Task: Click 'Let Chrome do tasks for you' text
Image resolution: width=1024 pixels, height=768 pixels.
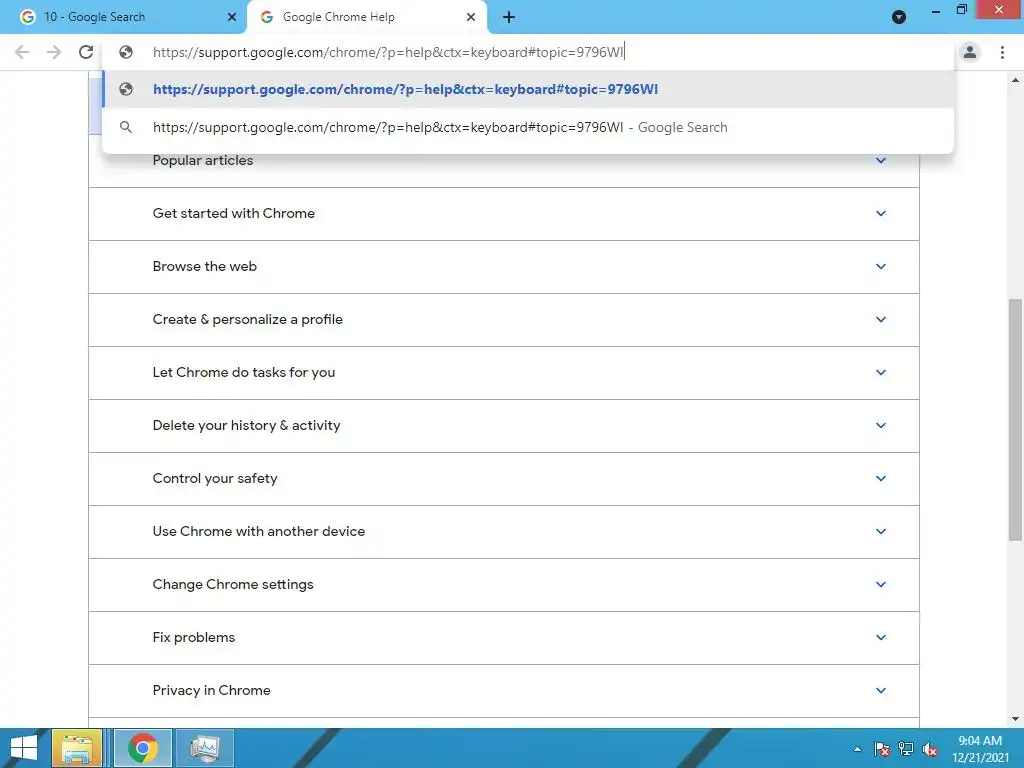Action: tap(244, 372)
